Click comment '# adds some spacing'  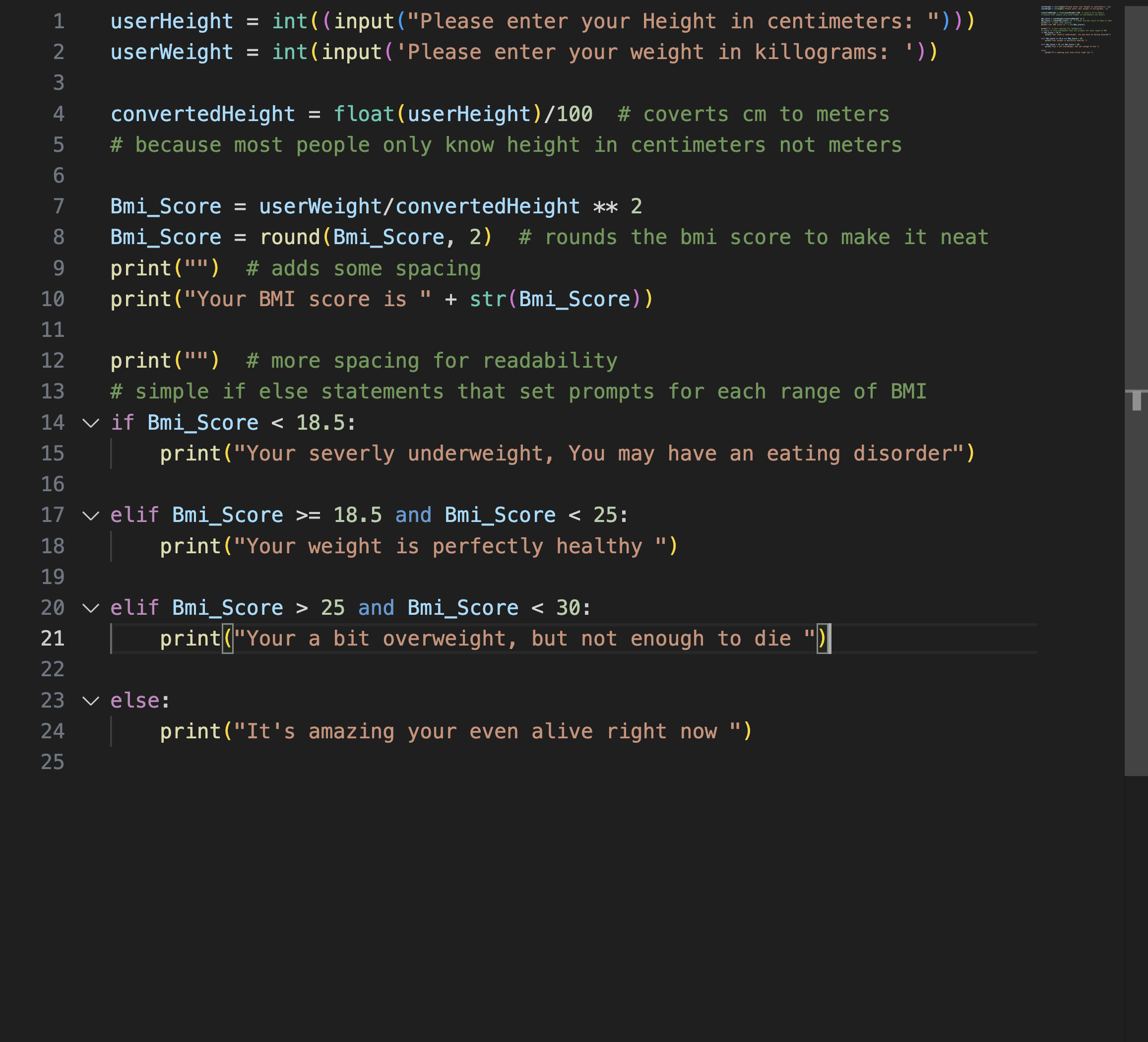point(364,269)
